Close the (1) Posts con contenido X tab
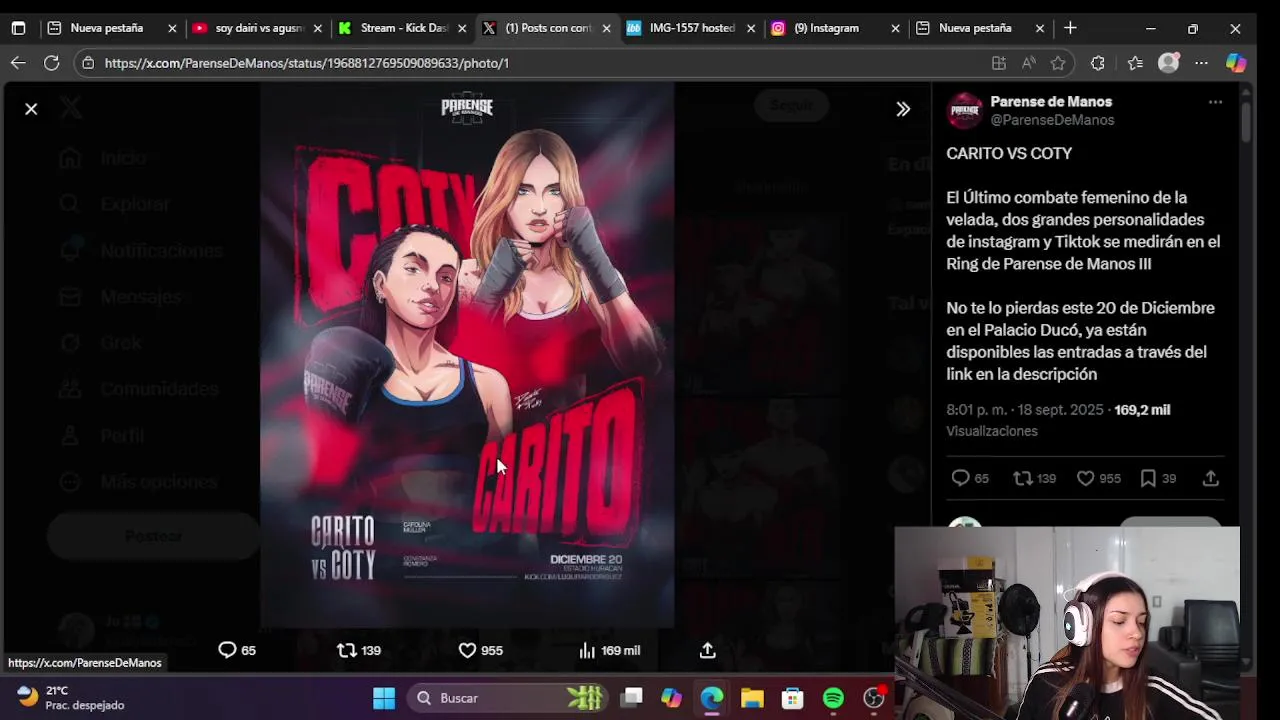 point(606,28)
